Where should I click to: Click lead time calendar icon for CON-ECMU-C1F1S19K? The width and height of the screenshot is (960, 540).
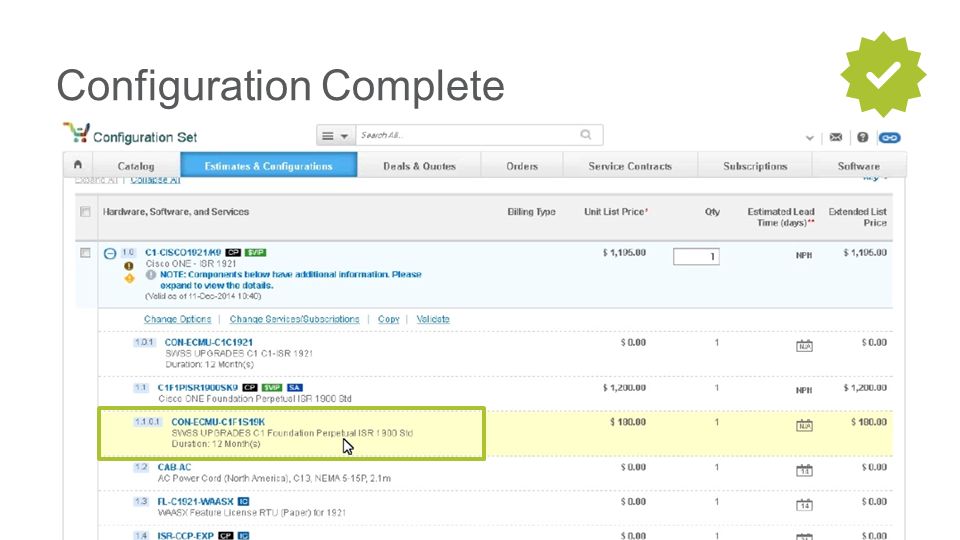pyautogui.click(x=804, y=425)
